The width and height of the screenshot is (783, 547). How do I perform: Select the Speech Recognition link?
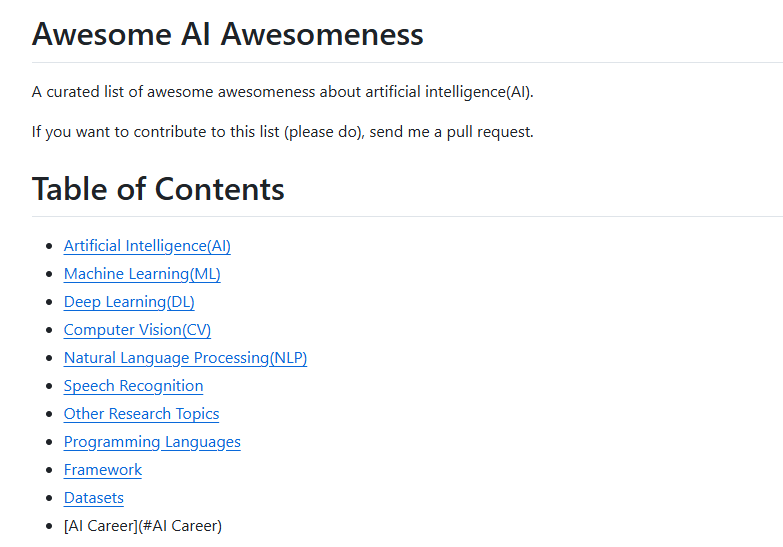[133, 386]
